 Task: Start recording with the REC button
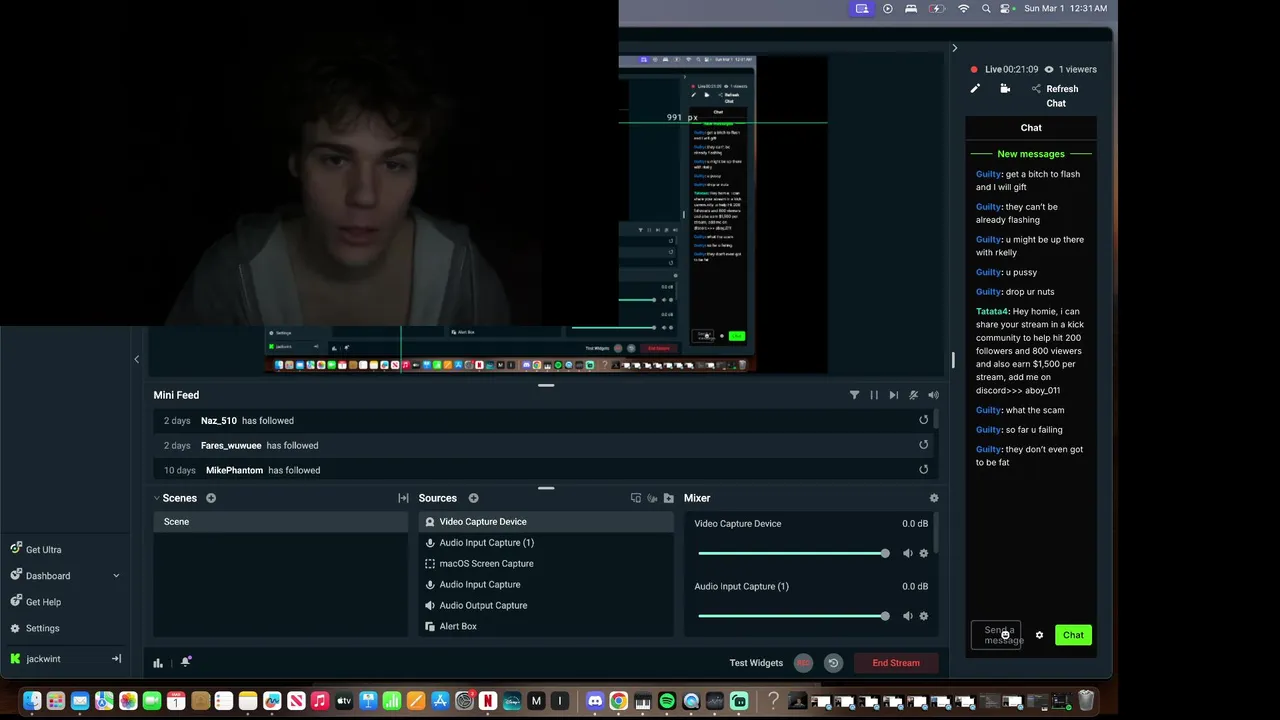pos(803,663)
